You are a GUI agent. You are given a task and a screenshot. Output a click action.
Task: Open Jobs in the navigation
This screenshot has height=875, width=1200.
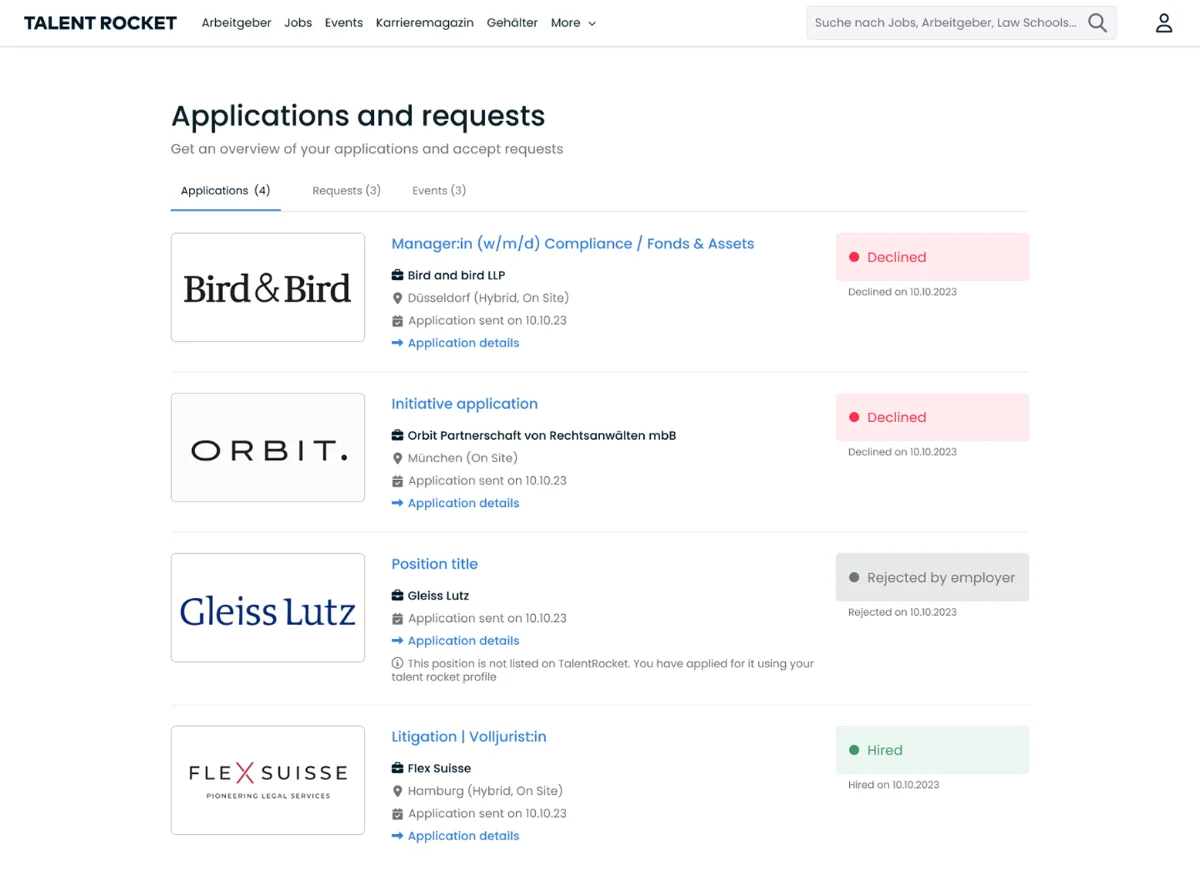tap(298, 23)
